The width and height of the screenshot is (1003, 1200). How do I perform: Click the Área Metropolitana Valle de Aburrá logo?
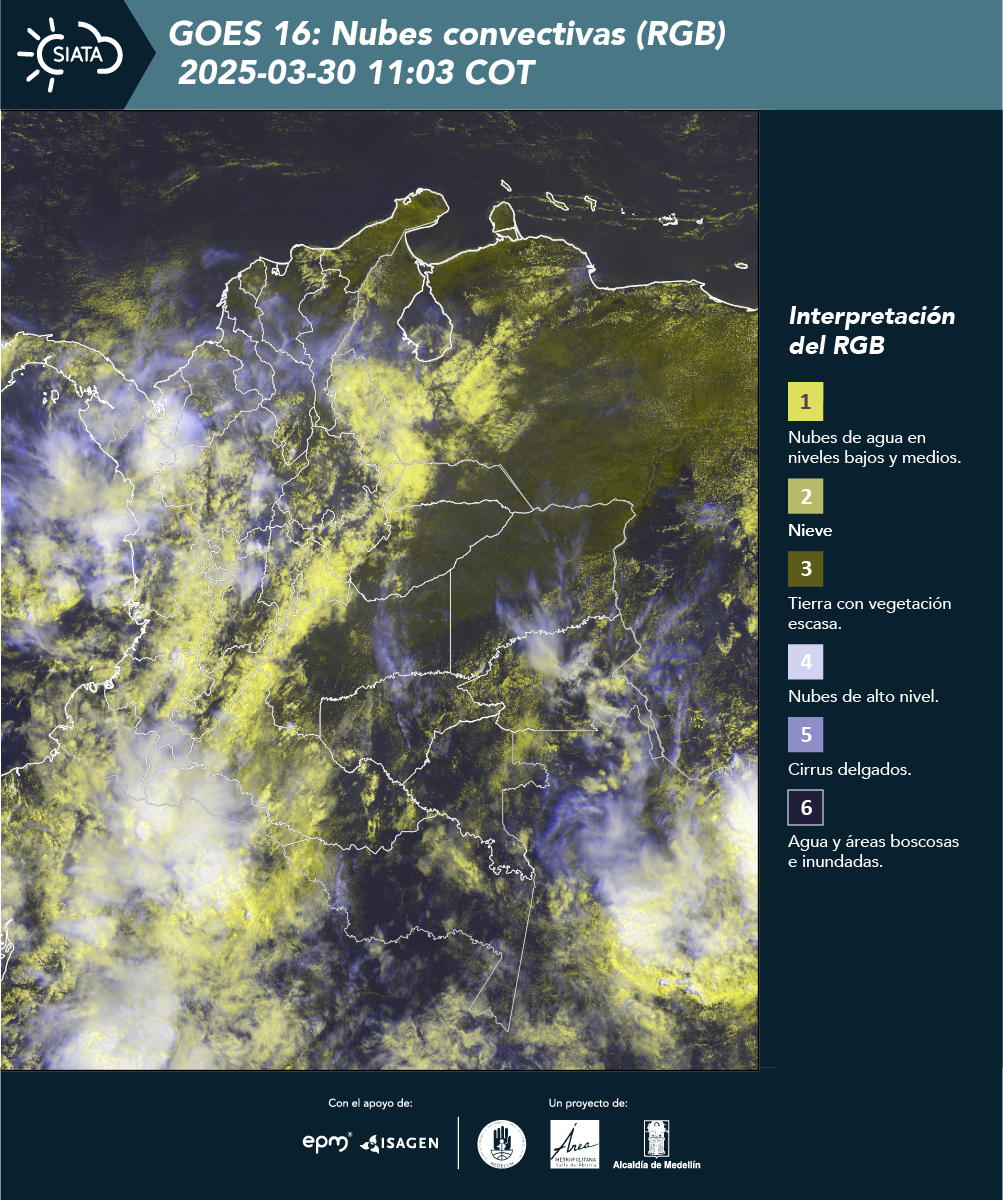(575, 1144)
